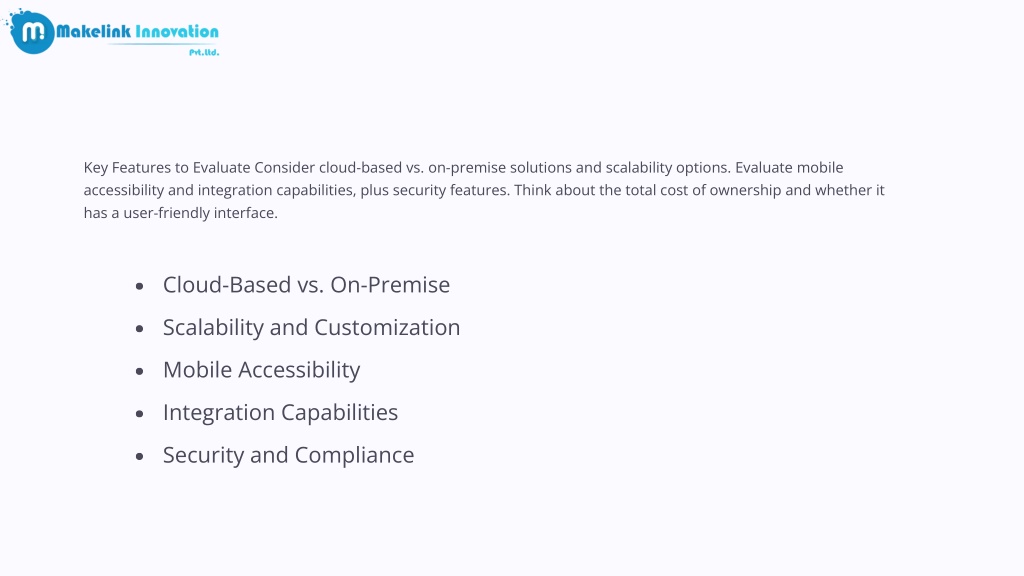Click the bullet dot before Scalability
Viewport: 1024px width, 576px height.
tap(139, 328)
